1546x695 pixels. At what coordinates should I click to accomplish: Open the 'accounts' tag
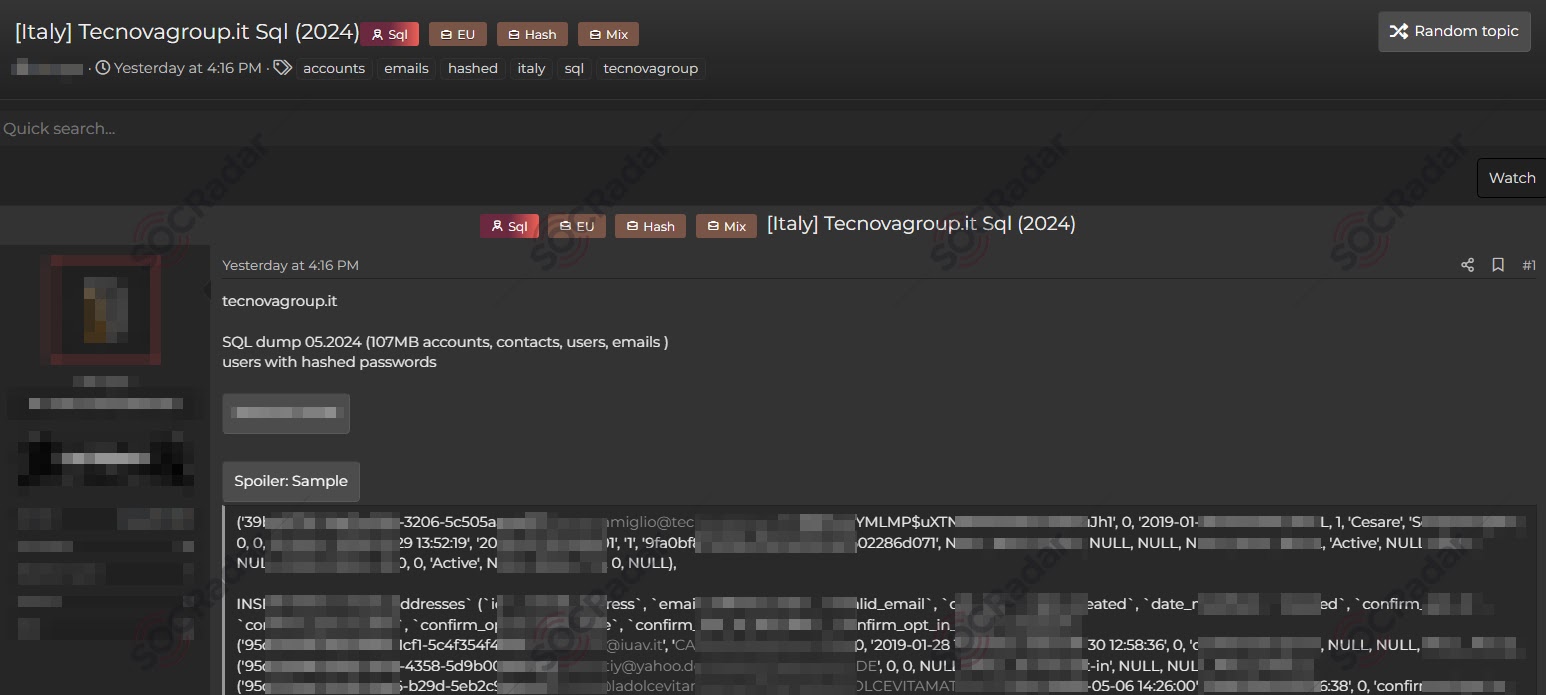[334, 68]
